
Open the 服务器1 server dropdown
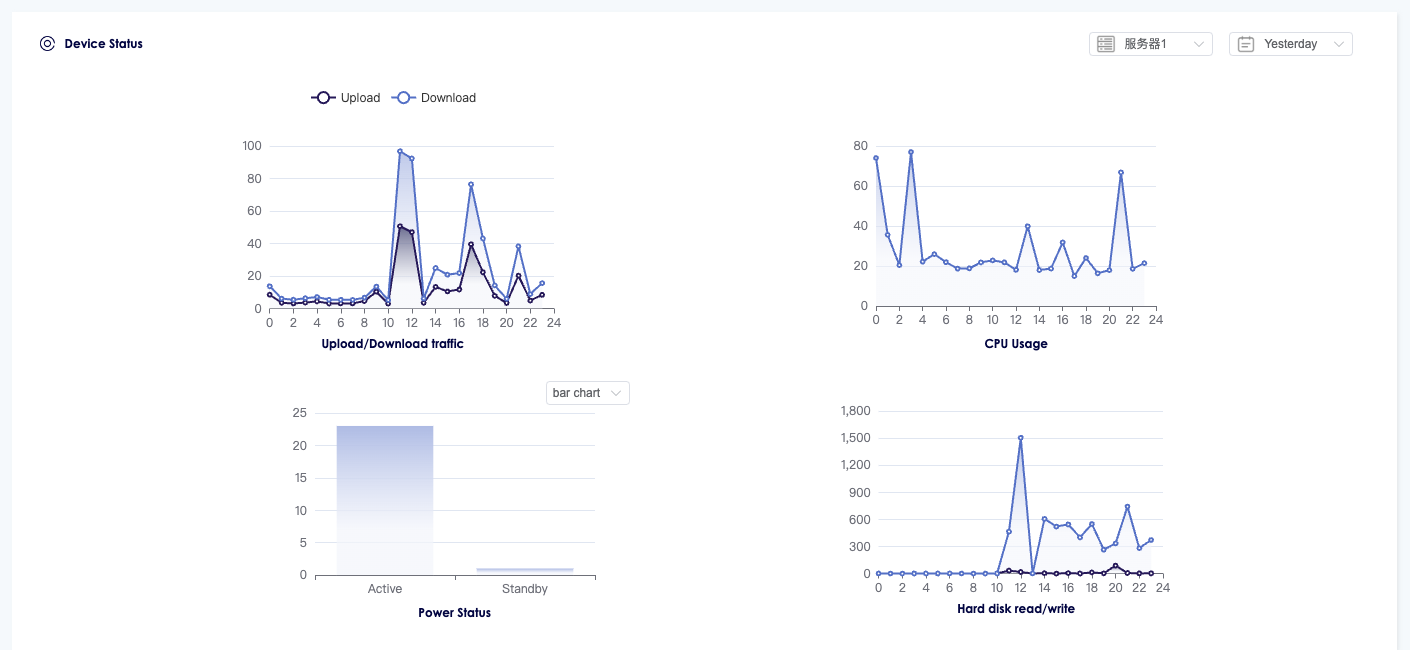[1151, 44]
